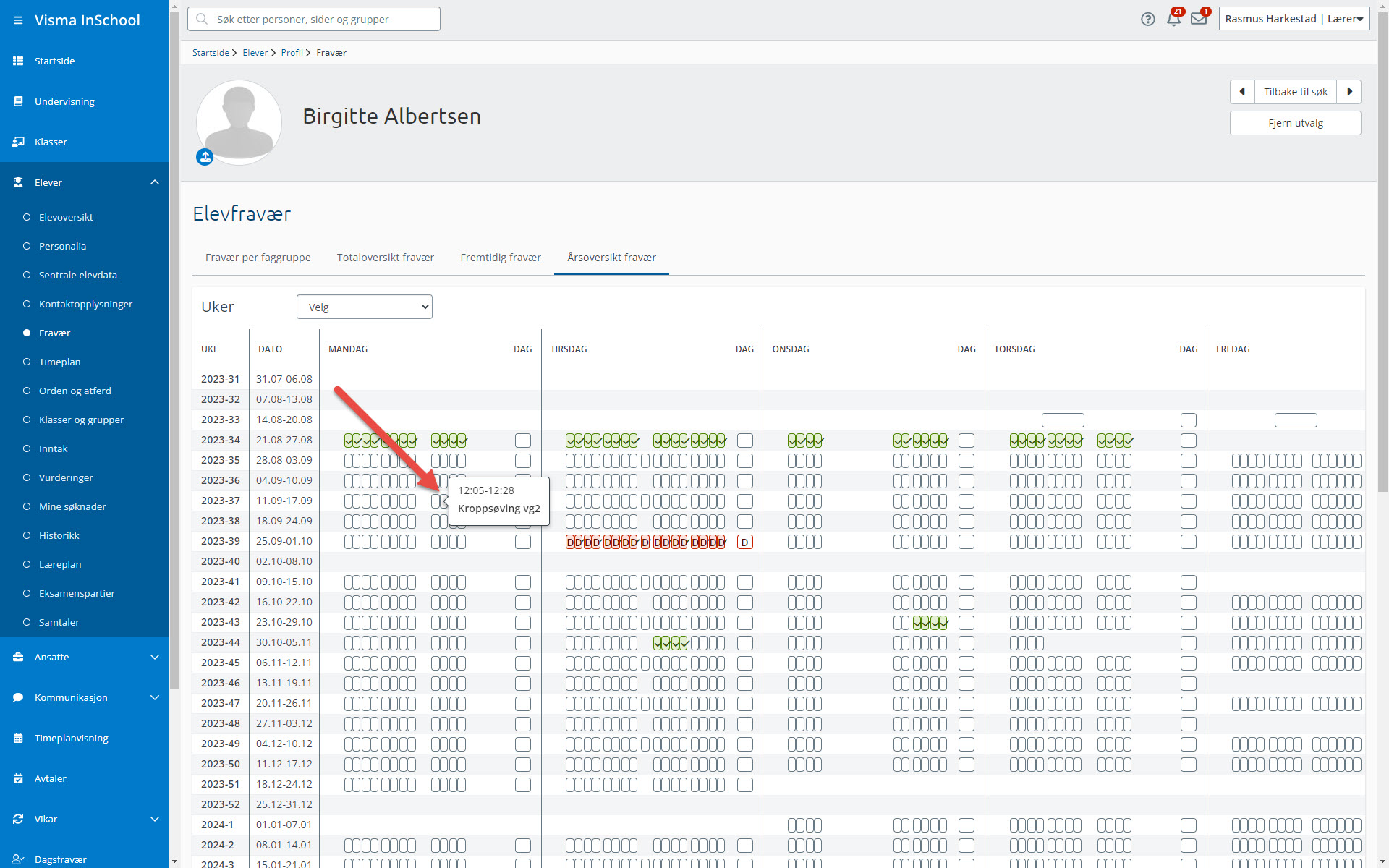Select the Årsoversikt fravær tab
The height and width of the screenshot is (868, 1389).
point(612,258)
